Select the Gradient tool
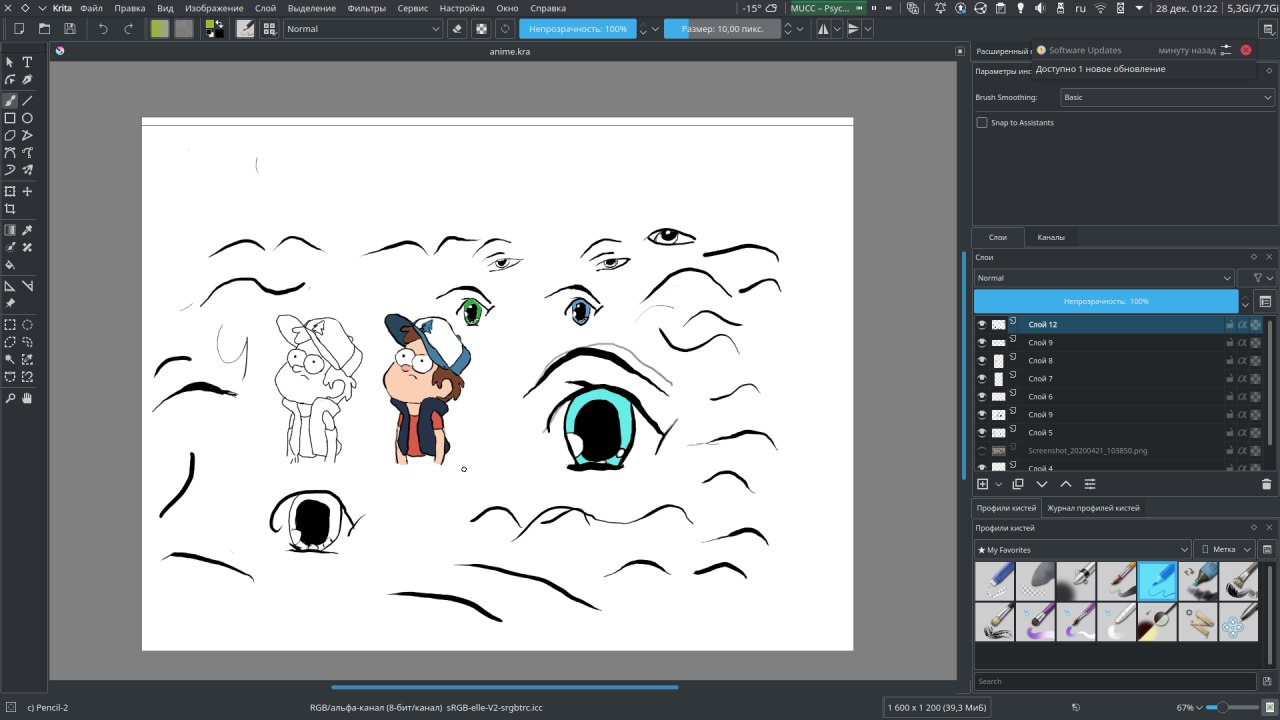 pos(10,230)
